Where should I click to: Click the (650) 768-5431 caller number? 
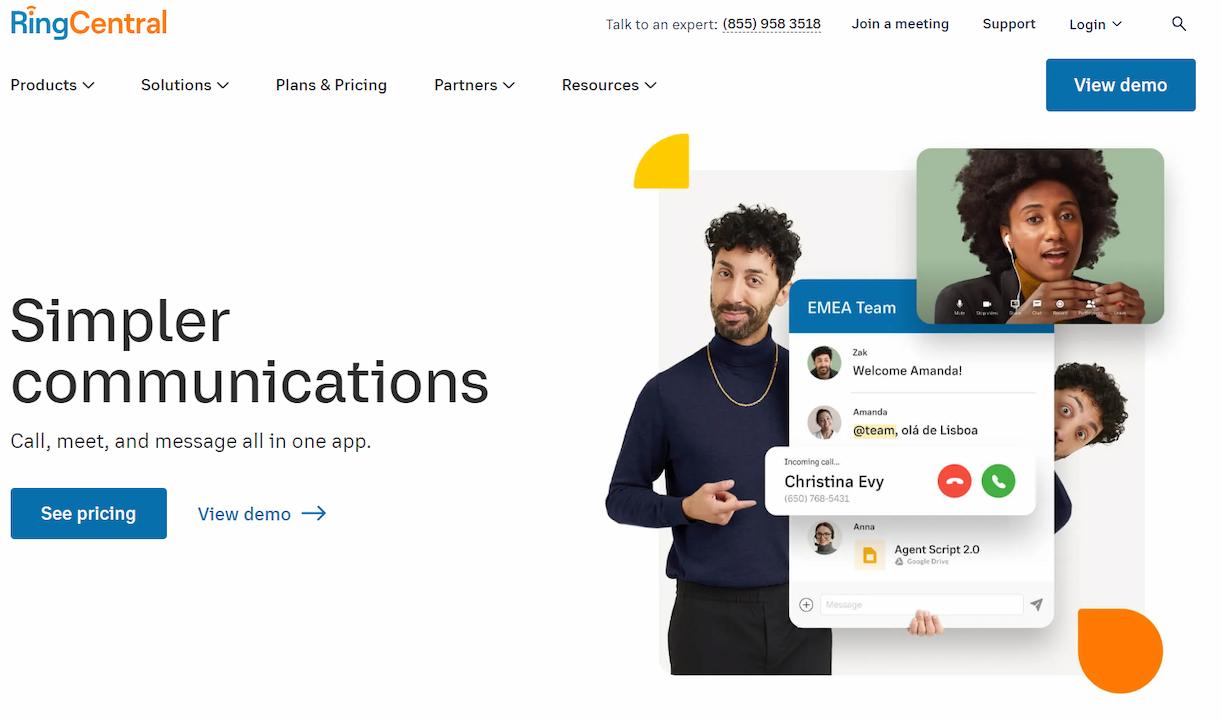pyautogui.click(x=816, y=499)
